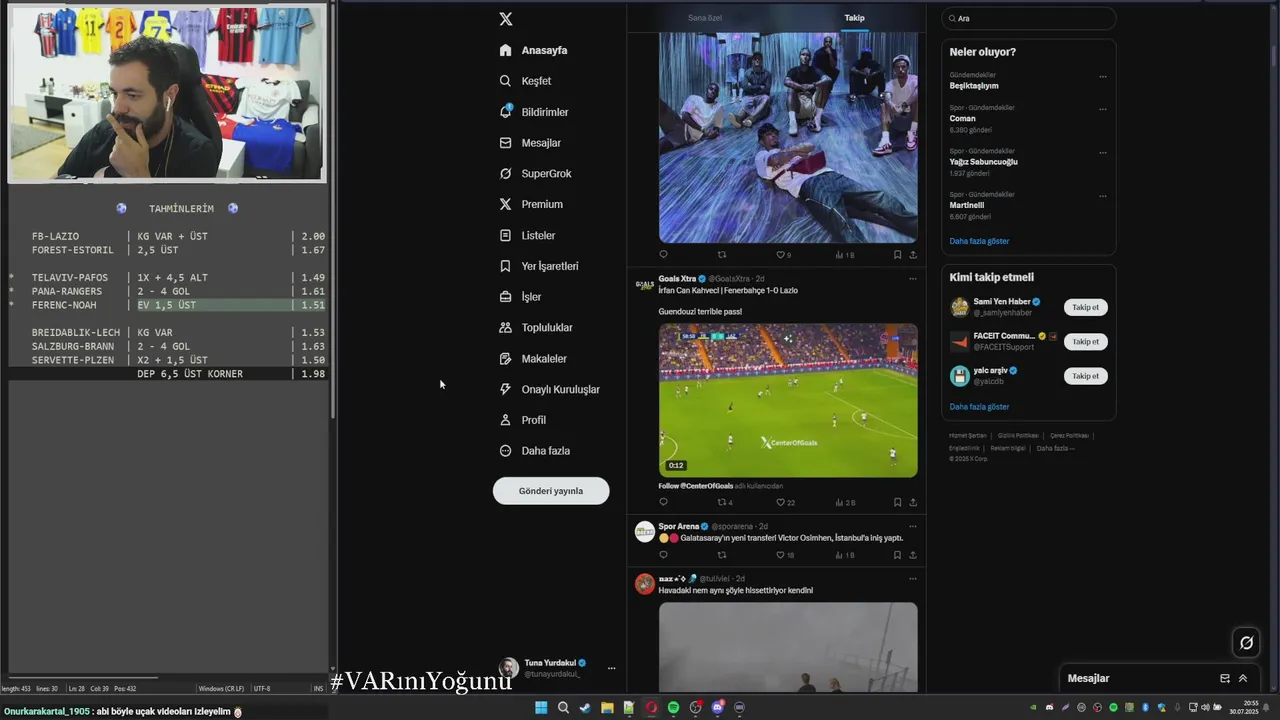
Task: Open Makaleler articles
Action: pos(532,358)
